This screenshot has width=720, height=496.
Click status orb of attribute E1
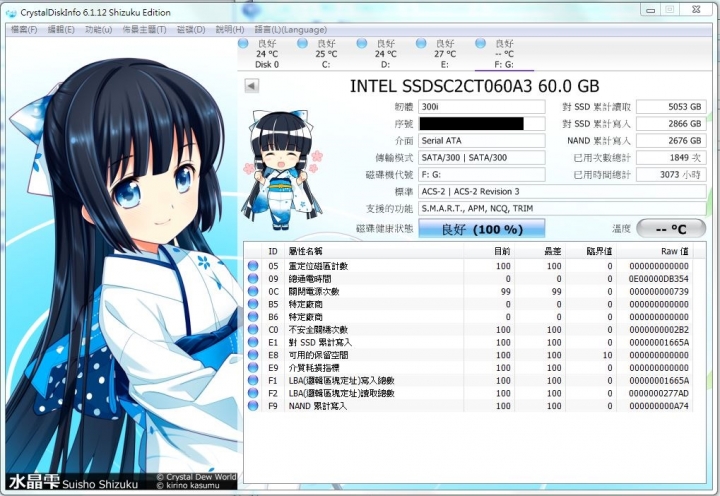click(x=253, y=342)
